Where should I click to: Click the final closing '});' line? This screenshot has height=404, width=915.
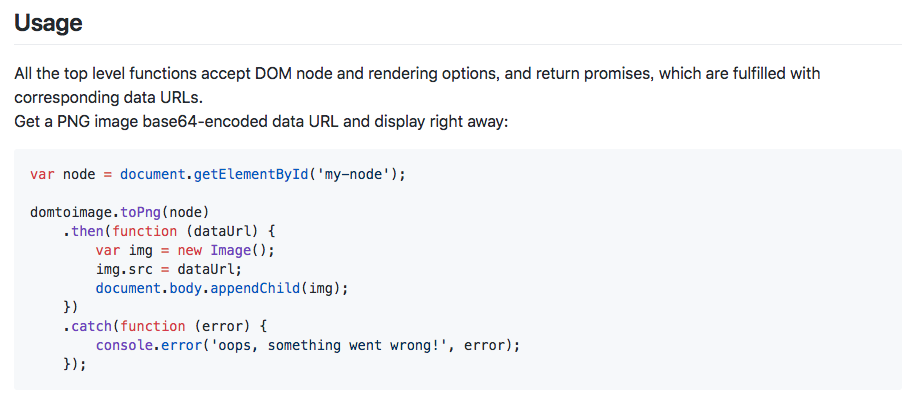coord(75,365)
